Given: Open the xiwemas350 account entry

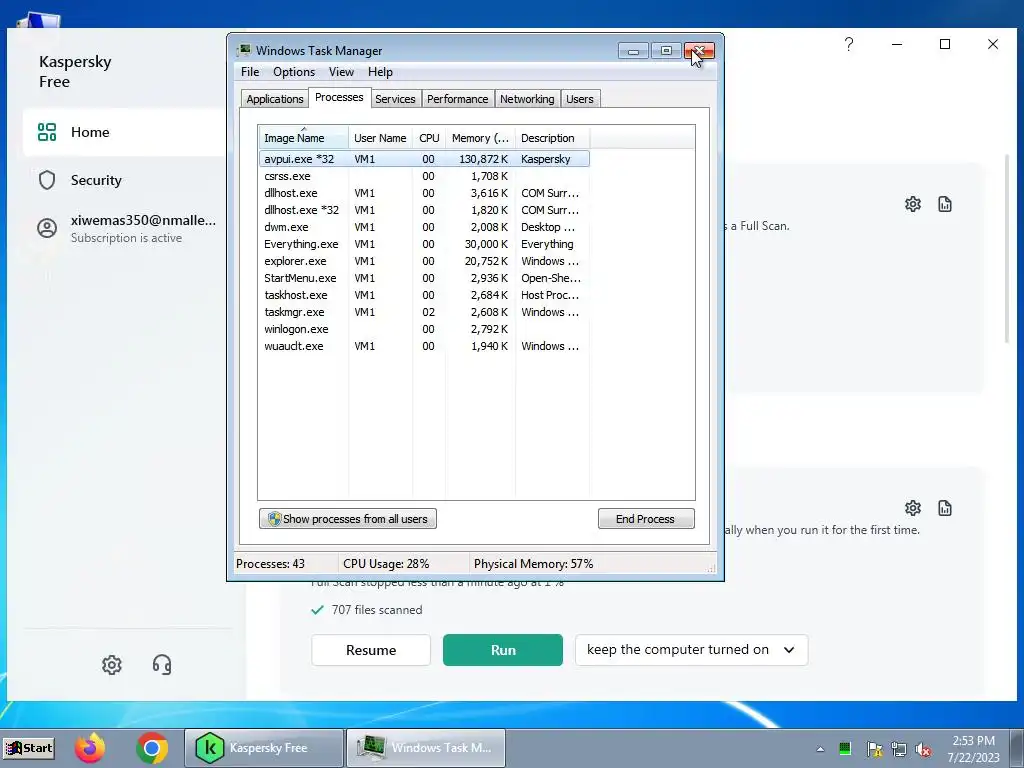Looking at the screenshot, I should (124, 229).
